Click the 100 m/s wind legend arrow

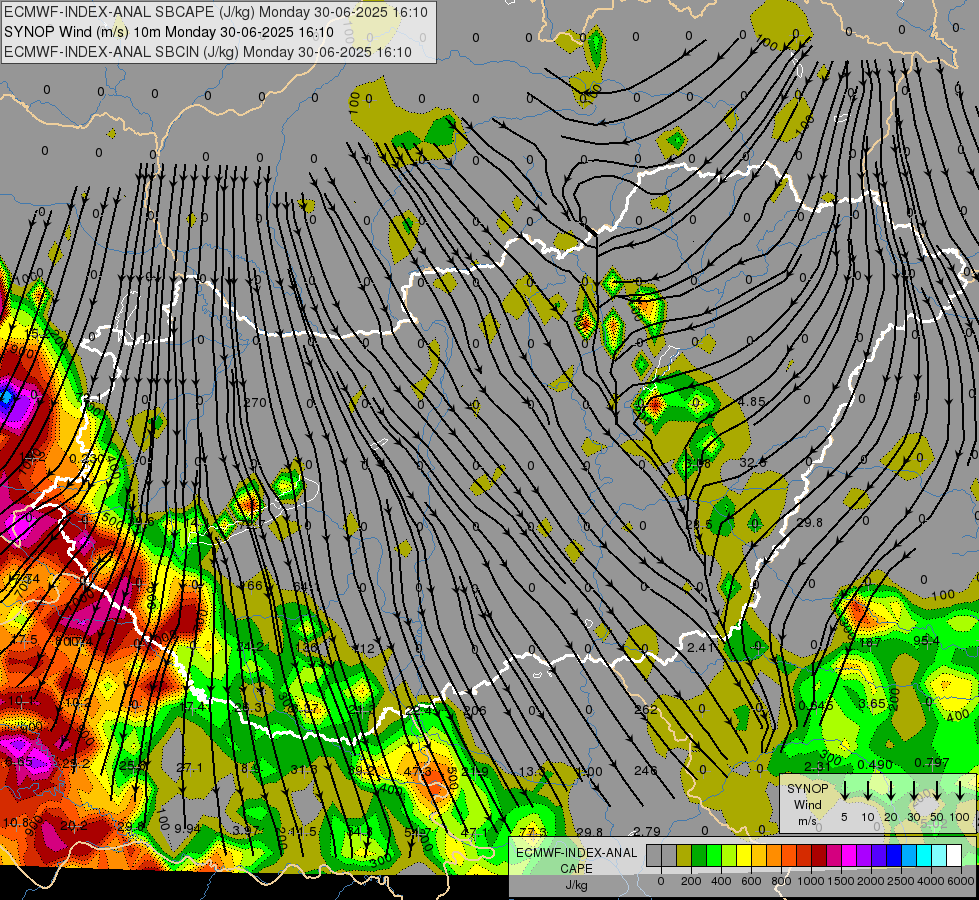(x=960, y=790)
